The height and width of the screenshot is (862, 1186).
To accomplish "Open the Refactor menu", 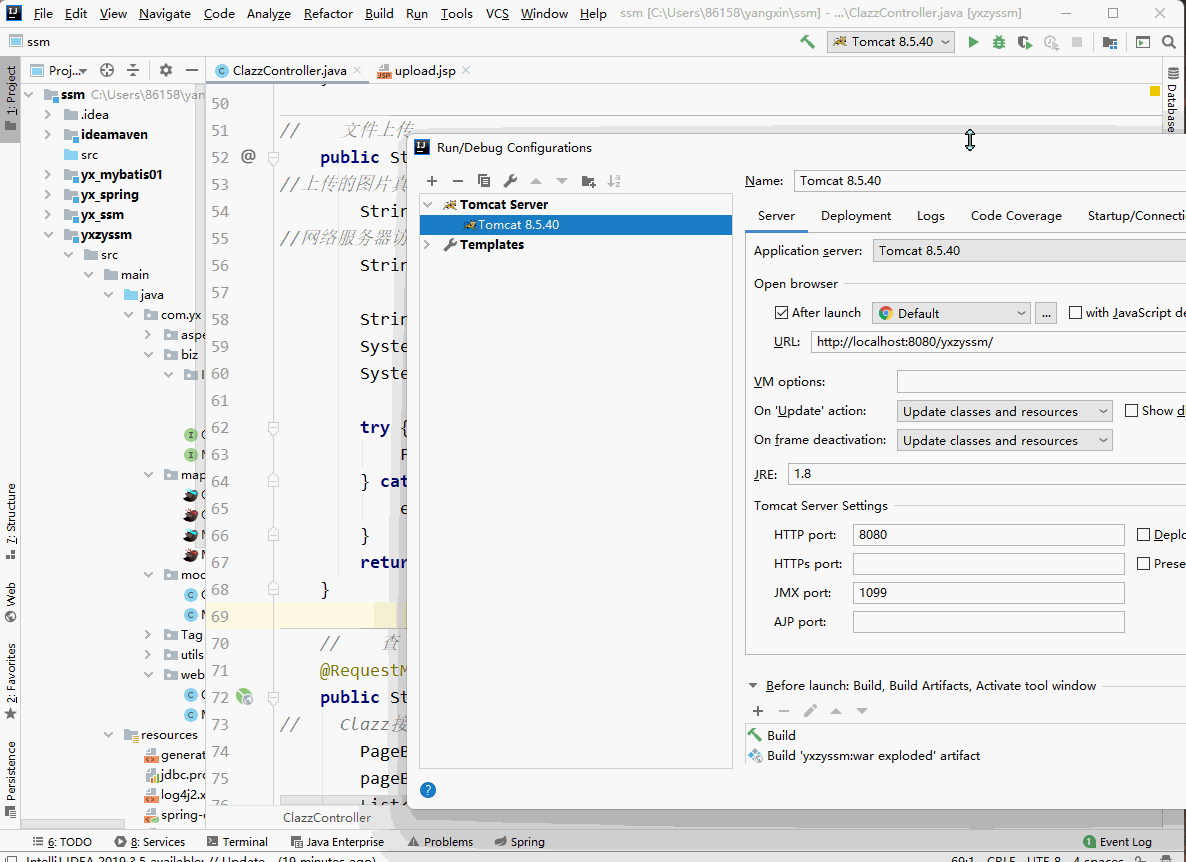I will coord(328,14).
